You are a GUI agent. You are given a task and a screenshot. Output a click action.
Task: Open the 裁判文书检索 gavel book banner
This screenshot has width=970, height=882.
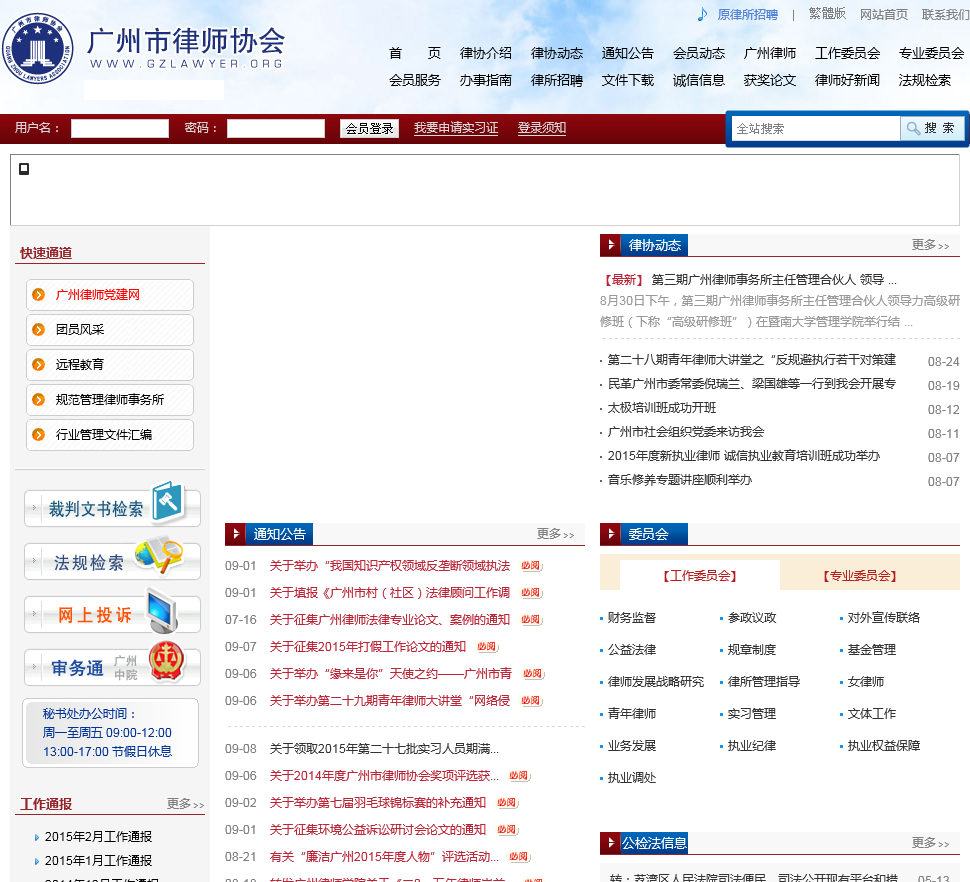112,505
